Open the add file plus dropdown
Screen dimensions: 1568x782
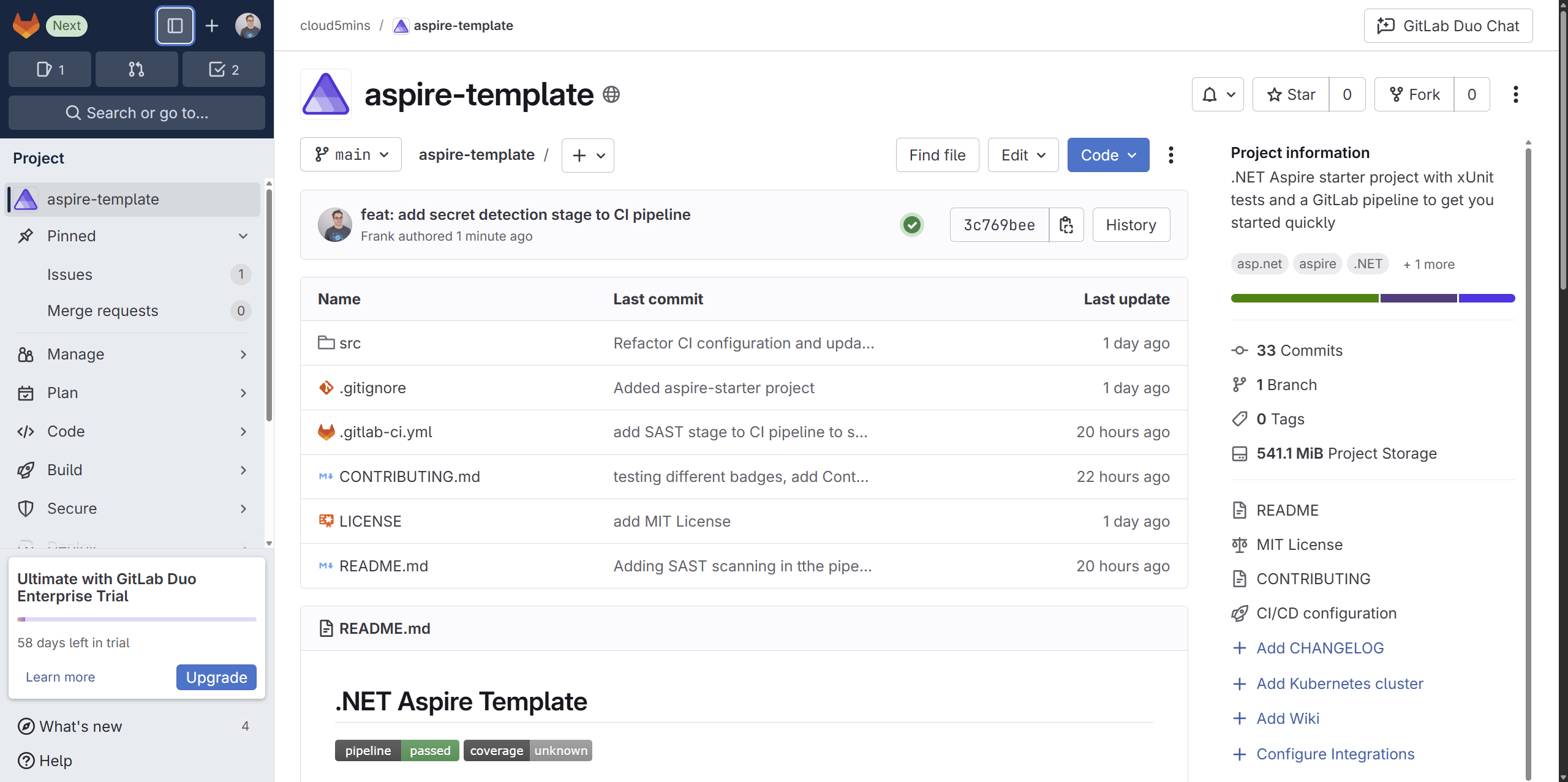click(588, 155)
